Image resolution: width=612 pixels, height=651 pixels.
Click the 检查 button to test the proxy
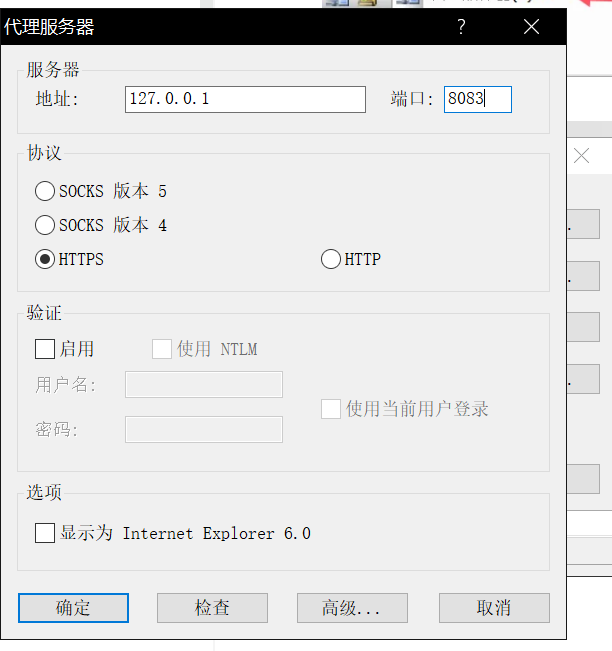(212, 608)
